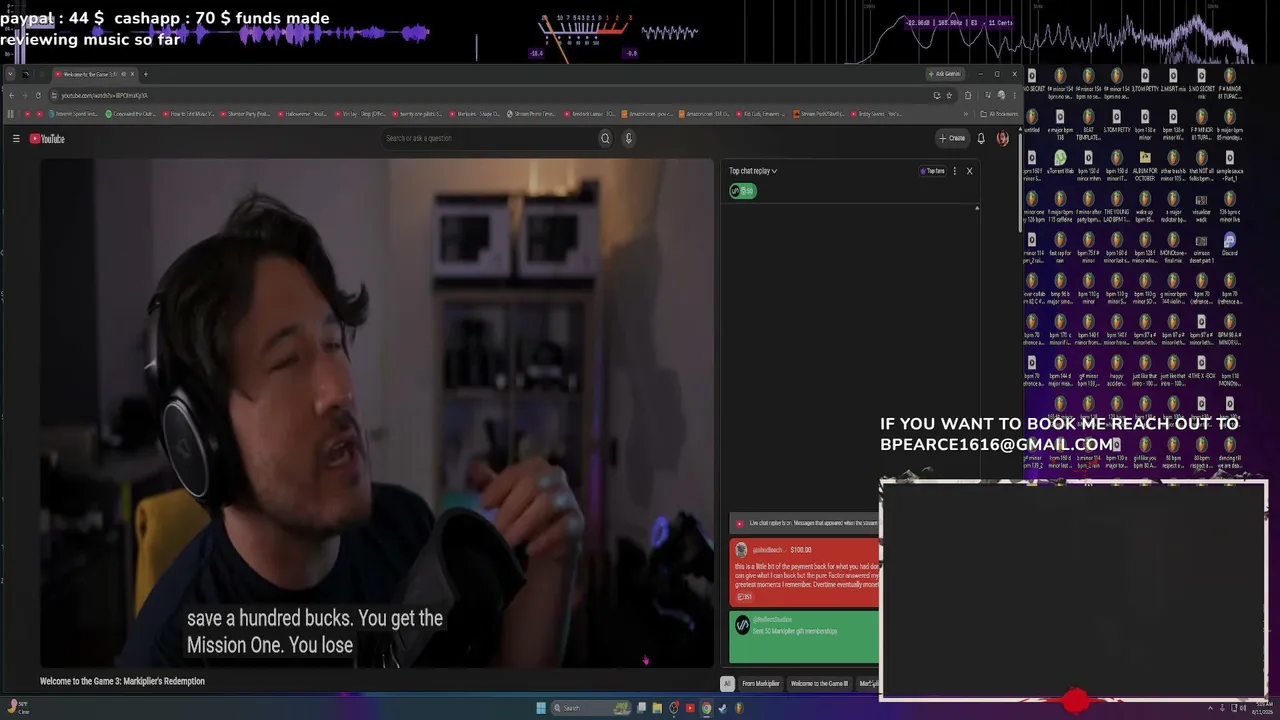This screenshot has height=720, width=1280.
Task: Click the Markiplier video player
Action: click(377, 412)
